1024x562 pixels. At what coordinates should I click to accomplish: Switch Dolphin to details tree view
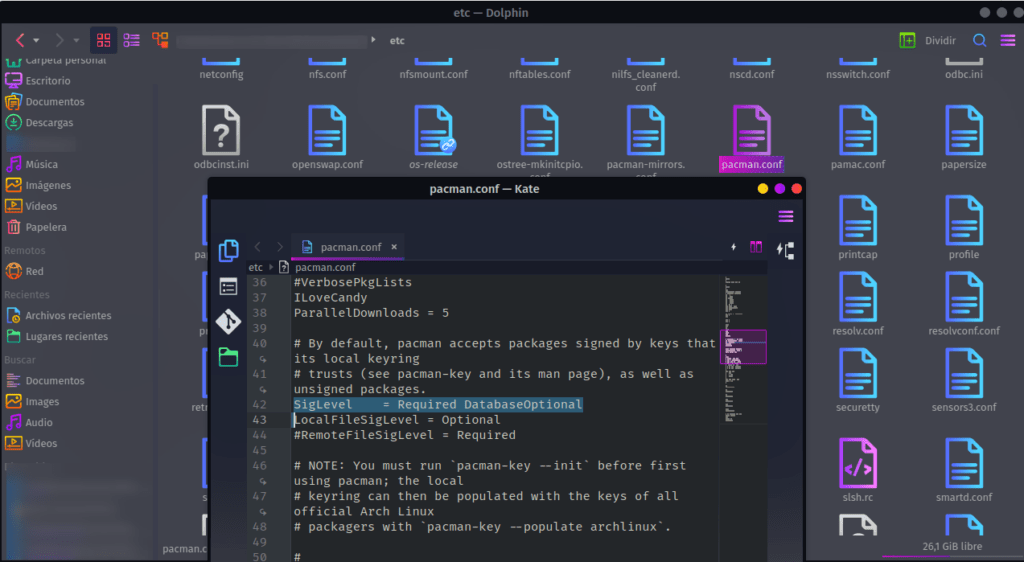pos(160,40)
